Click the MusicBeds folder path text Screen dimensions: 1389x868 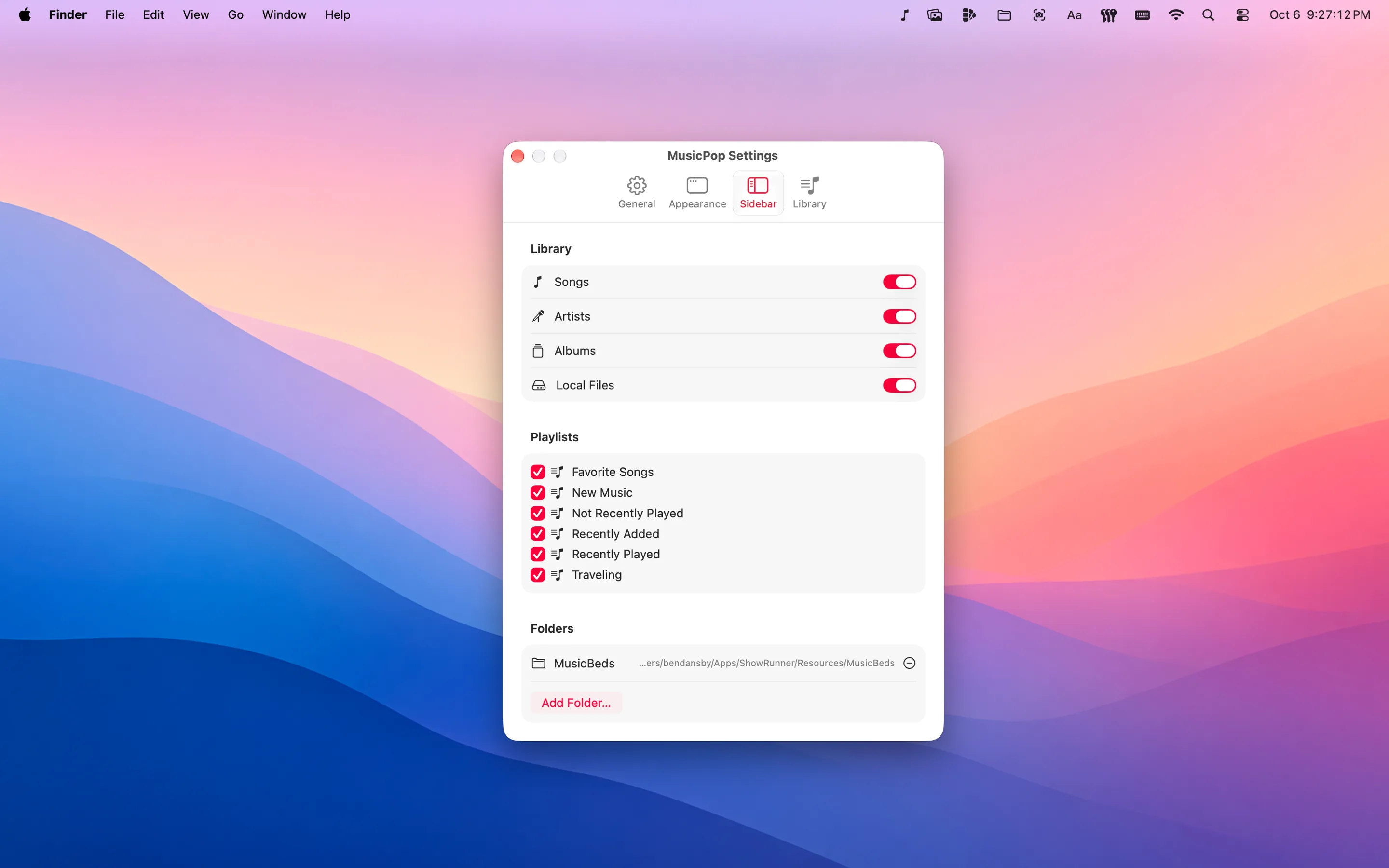coord(766,663)
